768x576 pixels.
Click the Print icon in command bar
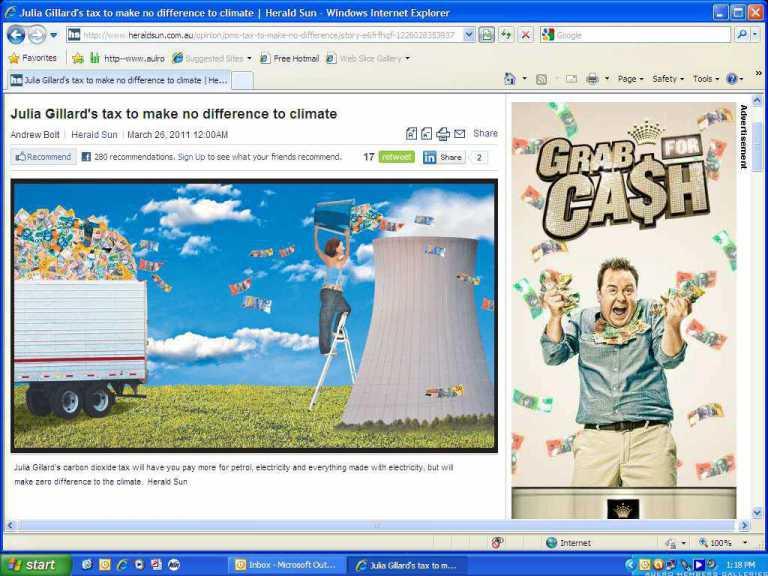coord(592,79)
